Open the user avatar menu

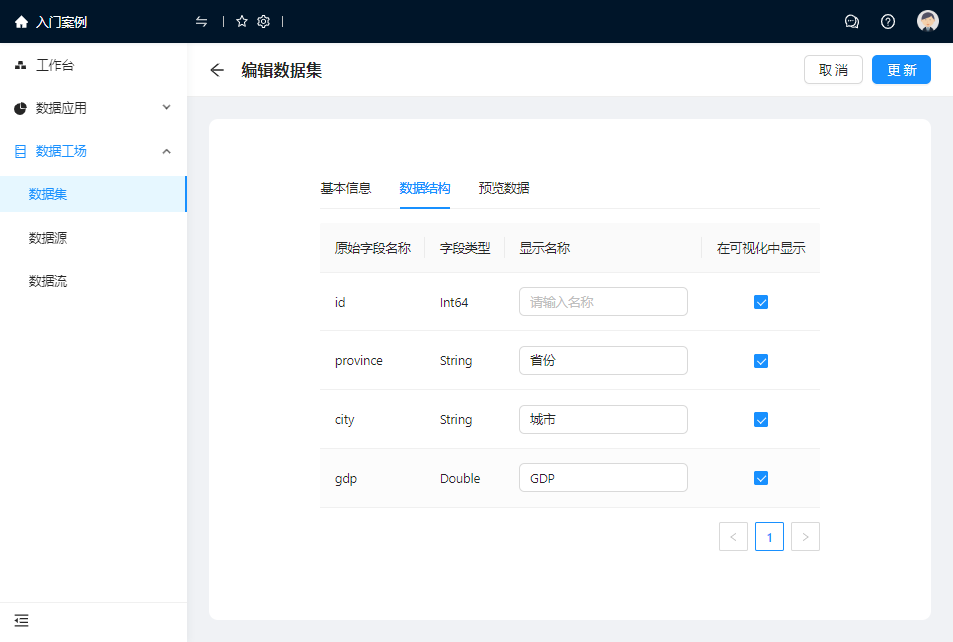(x=928, y=22)
